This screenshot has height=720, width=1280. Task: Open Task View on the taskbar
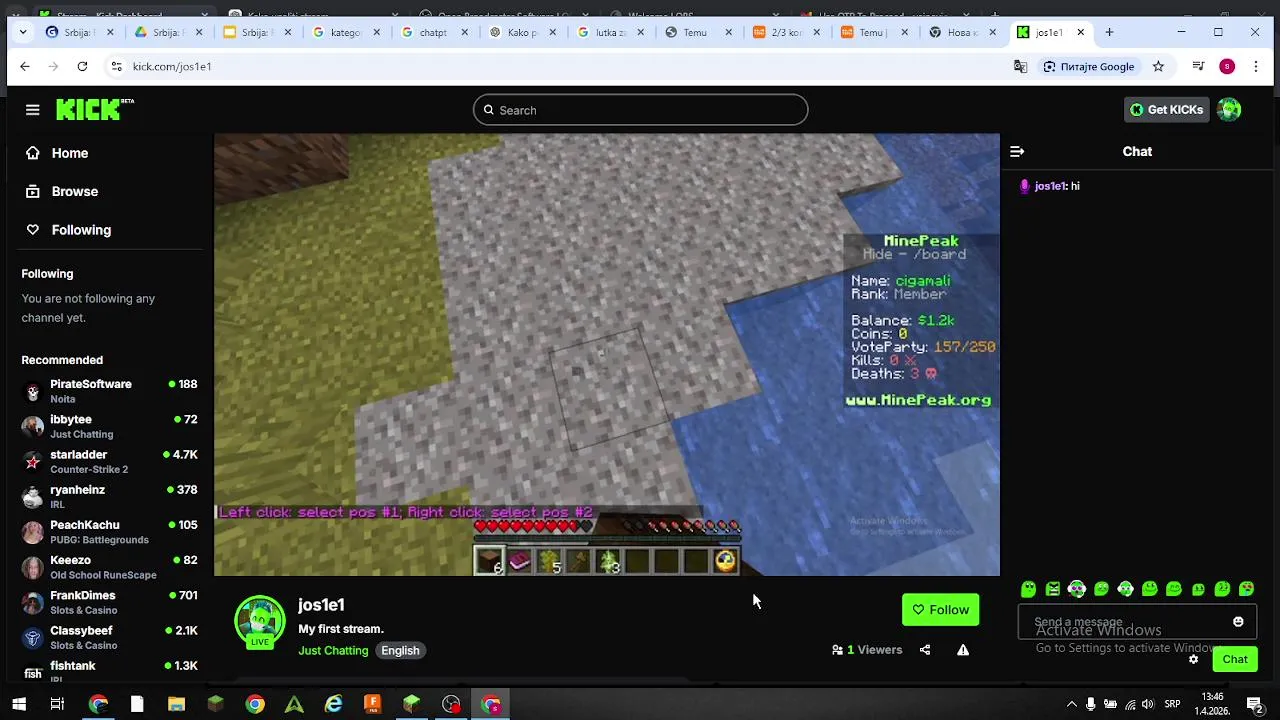[x=57, y=704]
